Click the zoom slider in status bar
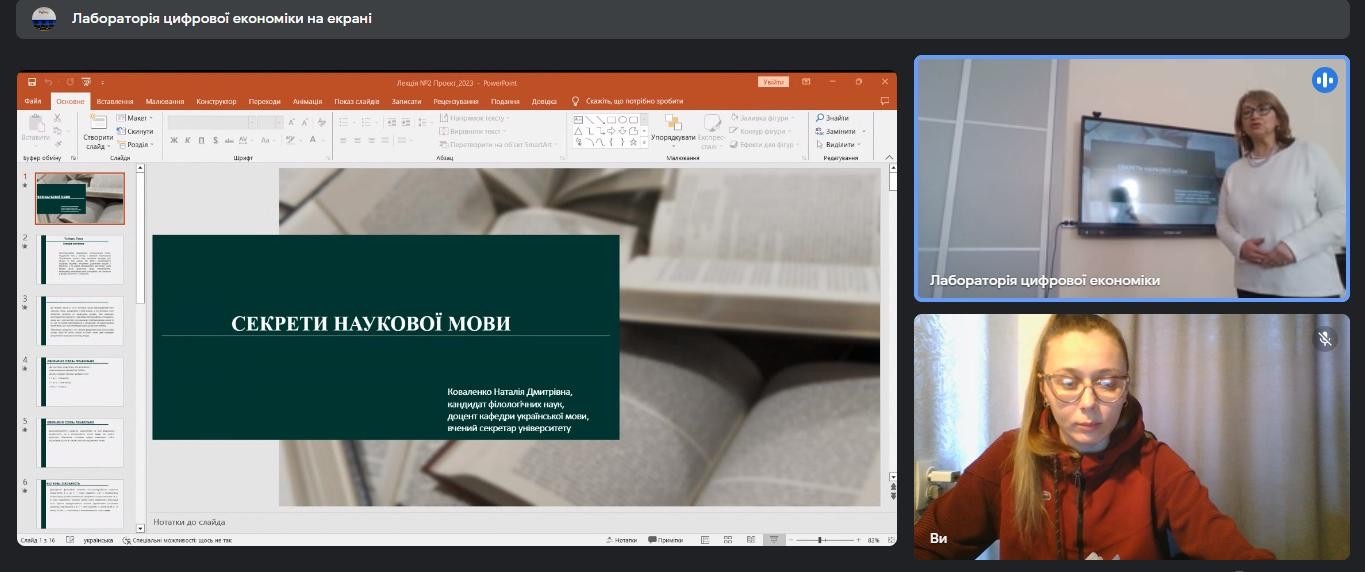The image size is (1365, 572). [820, 540]
